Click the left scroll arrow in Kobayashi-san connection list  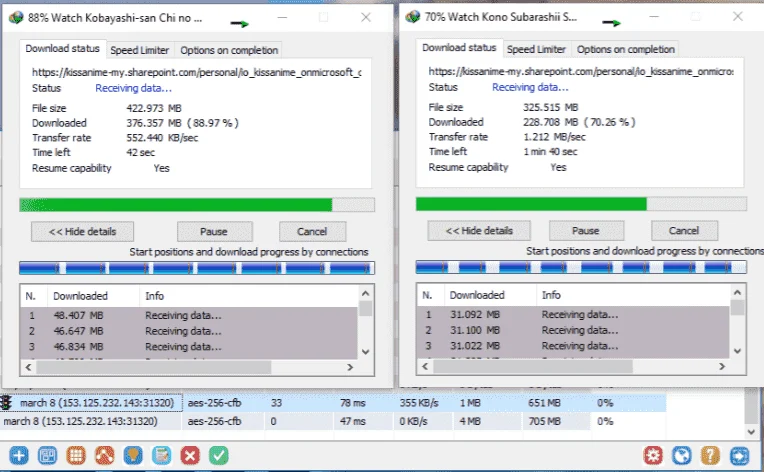point(28,367)
